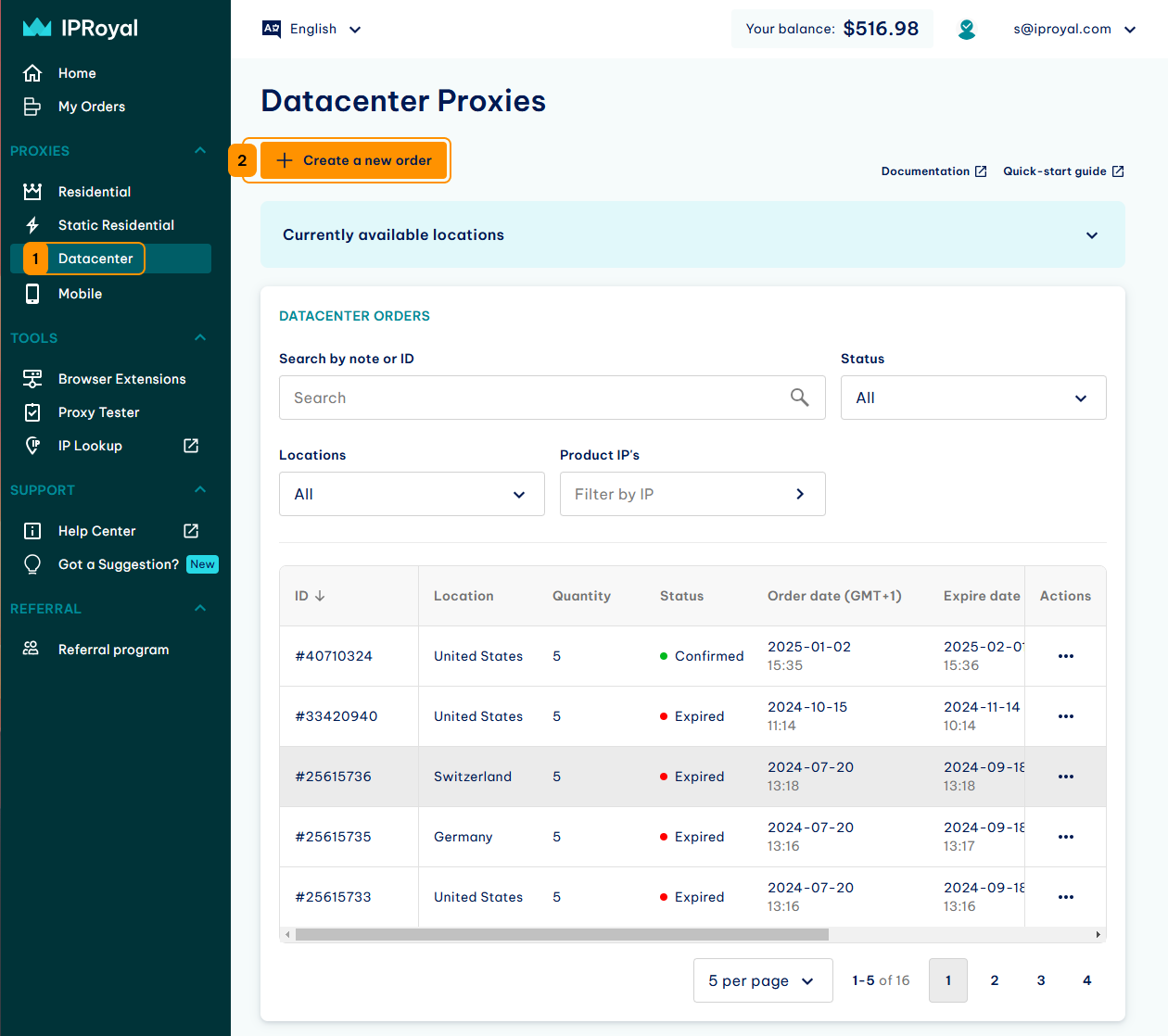Open actions menu for order #40710324
The height and width of the screenshot is (1036, 1168).
1066,656
